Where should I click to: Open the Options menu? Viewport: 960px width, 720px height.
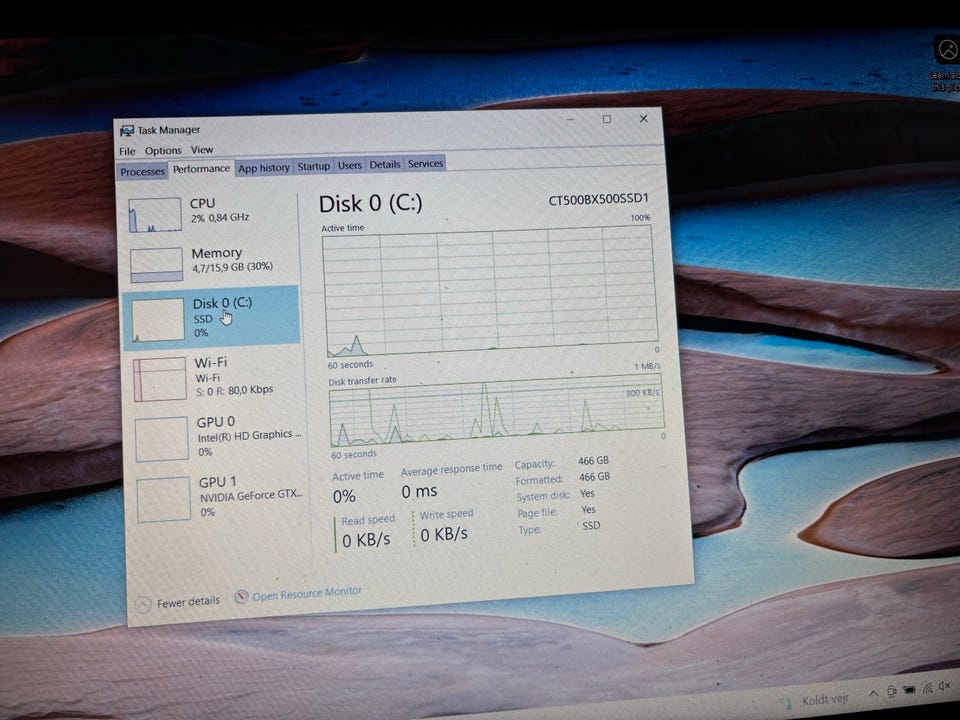(163, 151)
